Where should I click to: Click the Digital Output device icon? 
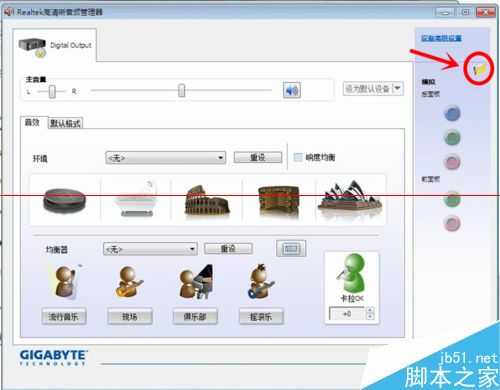coord(32,47)
